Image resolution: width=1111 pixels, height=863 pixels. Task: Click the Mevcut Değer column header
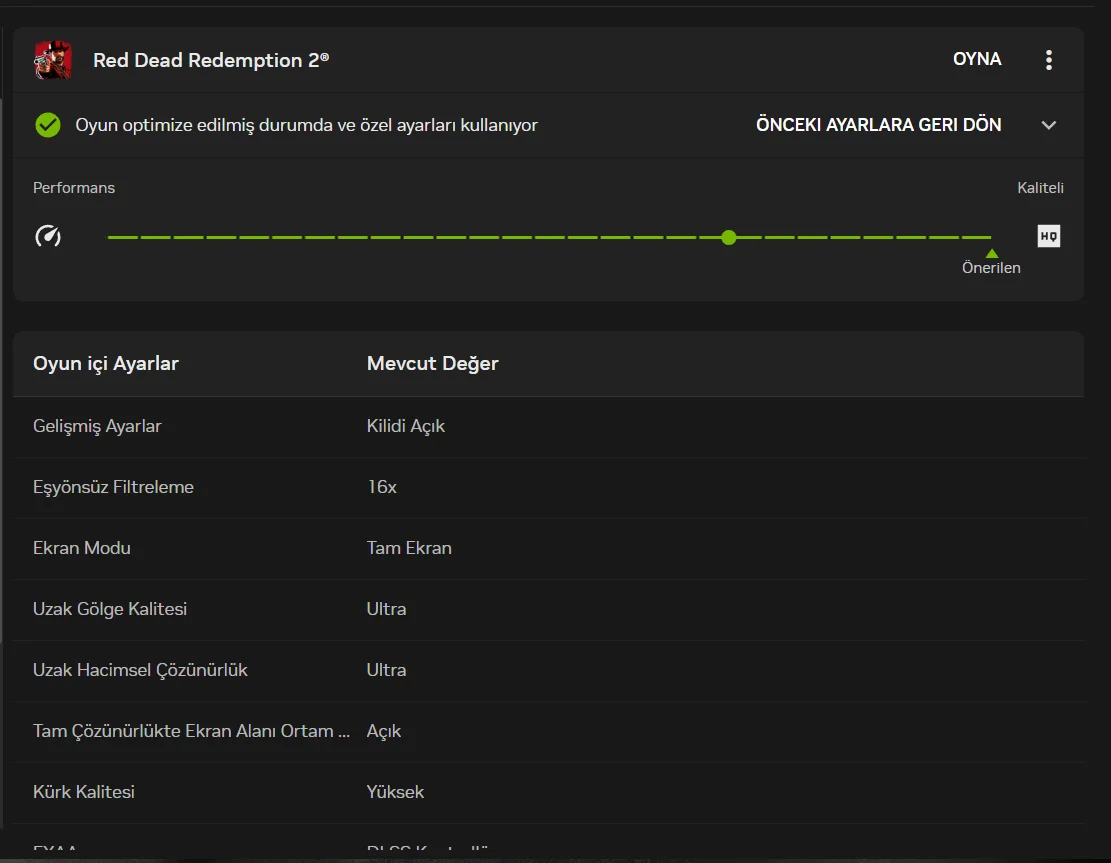pos(432,364)
